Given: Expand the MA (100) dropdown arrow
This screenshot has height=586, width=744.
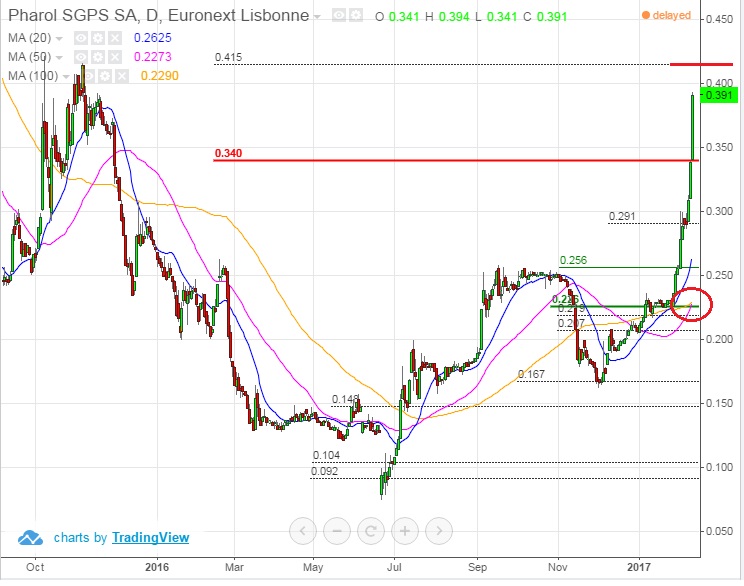Looking at the screenshot, I should pyautogui.click(x=66, y=76).
